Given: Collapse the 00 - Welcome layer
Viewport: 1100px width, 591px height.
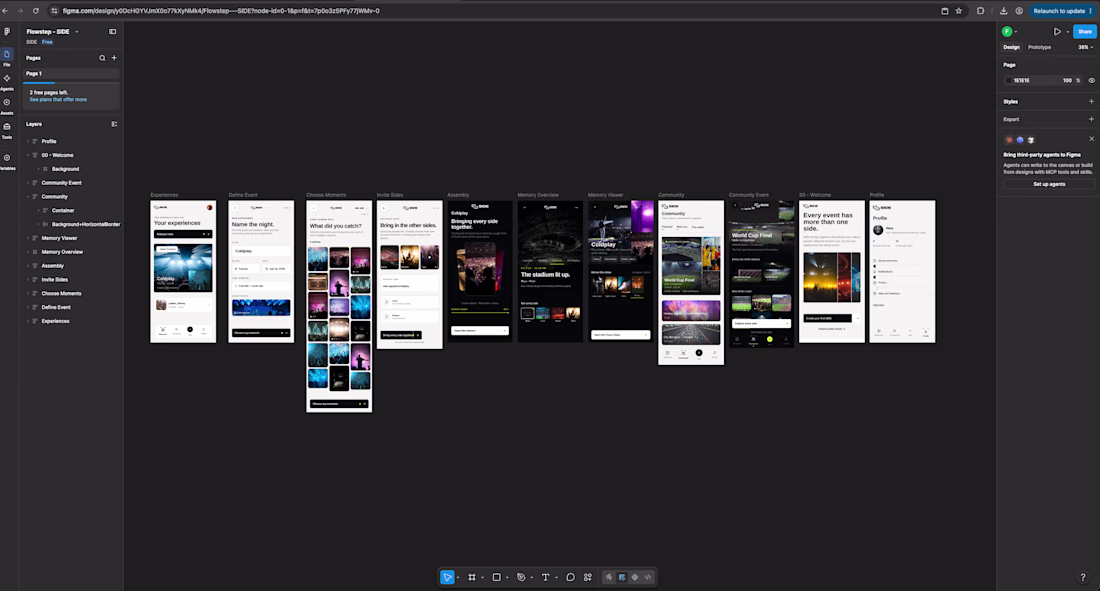Looking at the screenshot, I should tap(28, 155).
